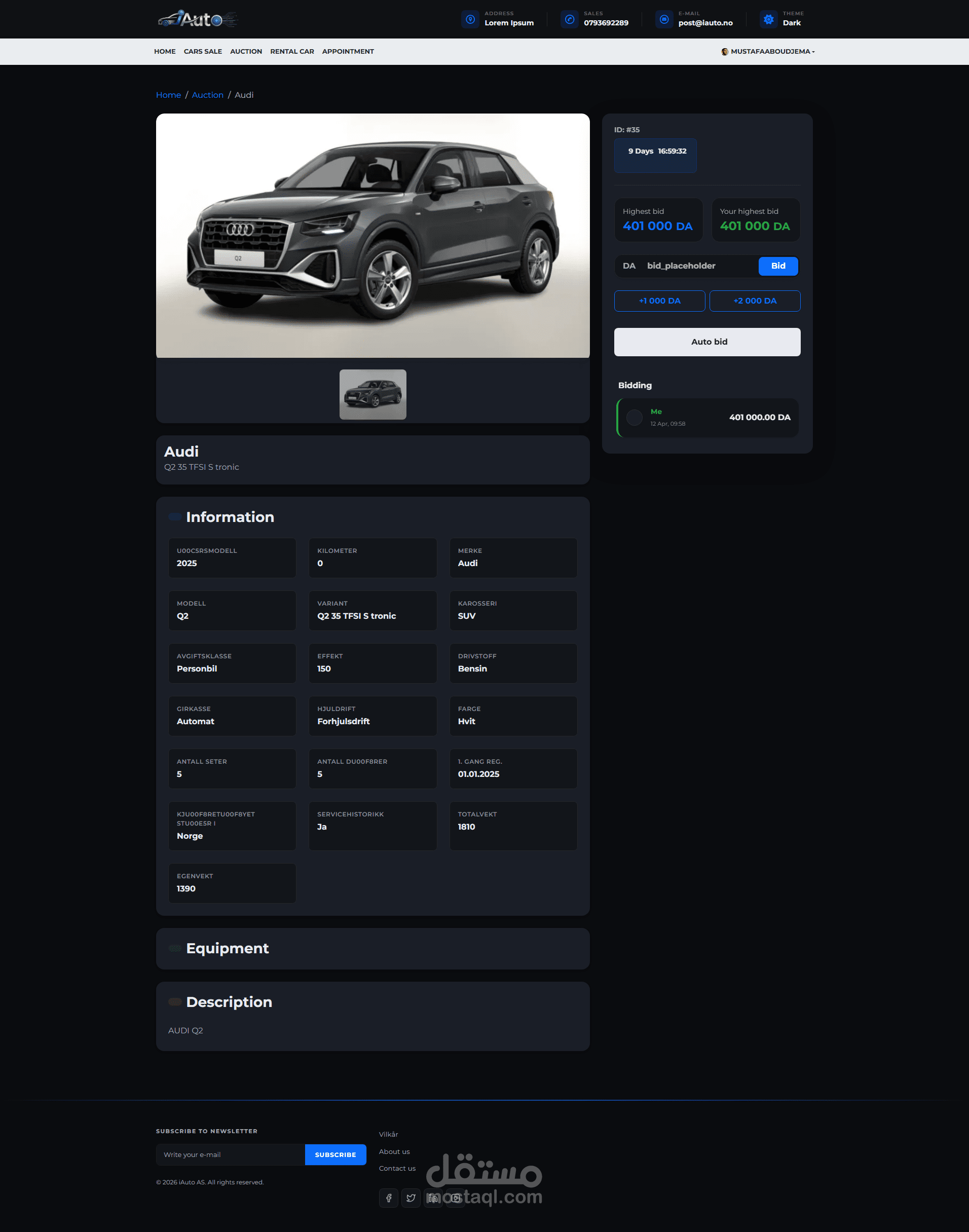The height and width of the screenshot is (1232, 969).
Task: Click the Auction breadcrumb link
Action: 207,95
